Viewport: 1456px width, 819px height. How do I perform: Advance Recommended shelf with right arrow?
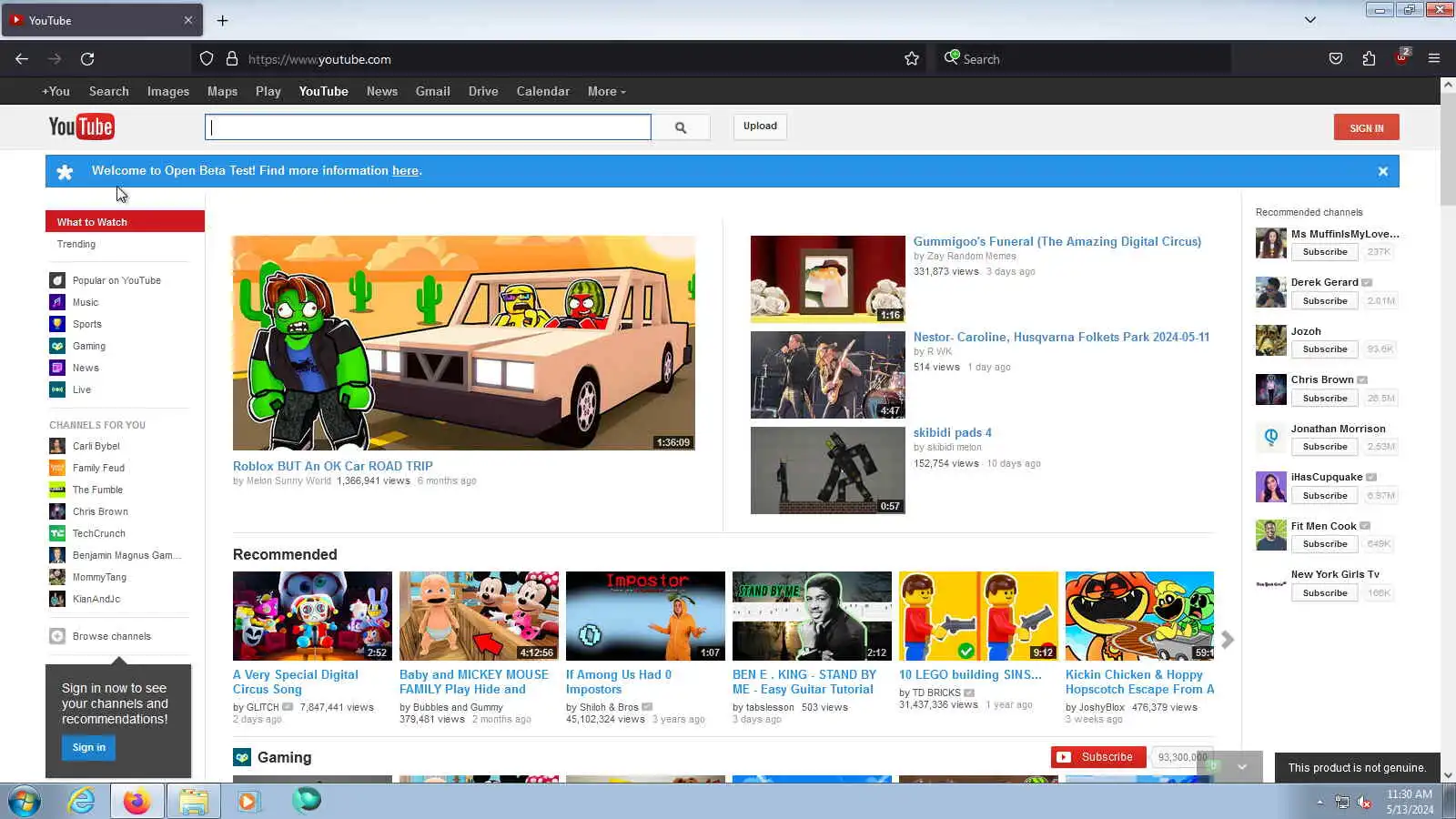1228,640
